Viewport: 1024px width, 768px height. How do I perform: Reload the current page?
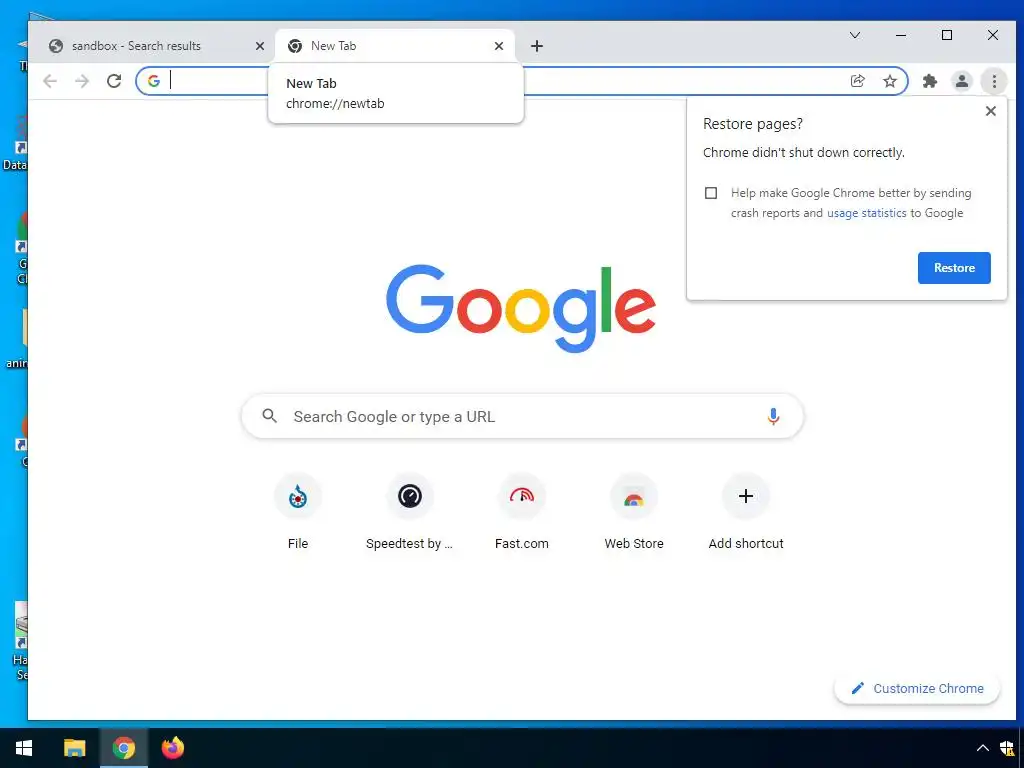(x=114, y=81)
